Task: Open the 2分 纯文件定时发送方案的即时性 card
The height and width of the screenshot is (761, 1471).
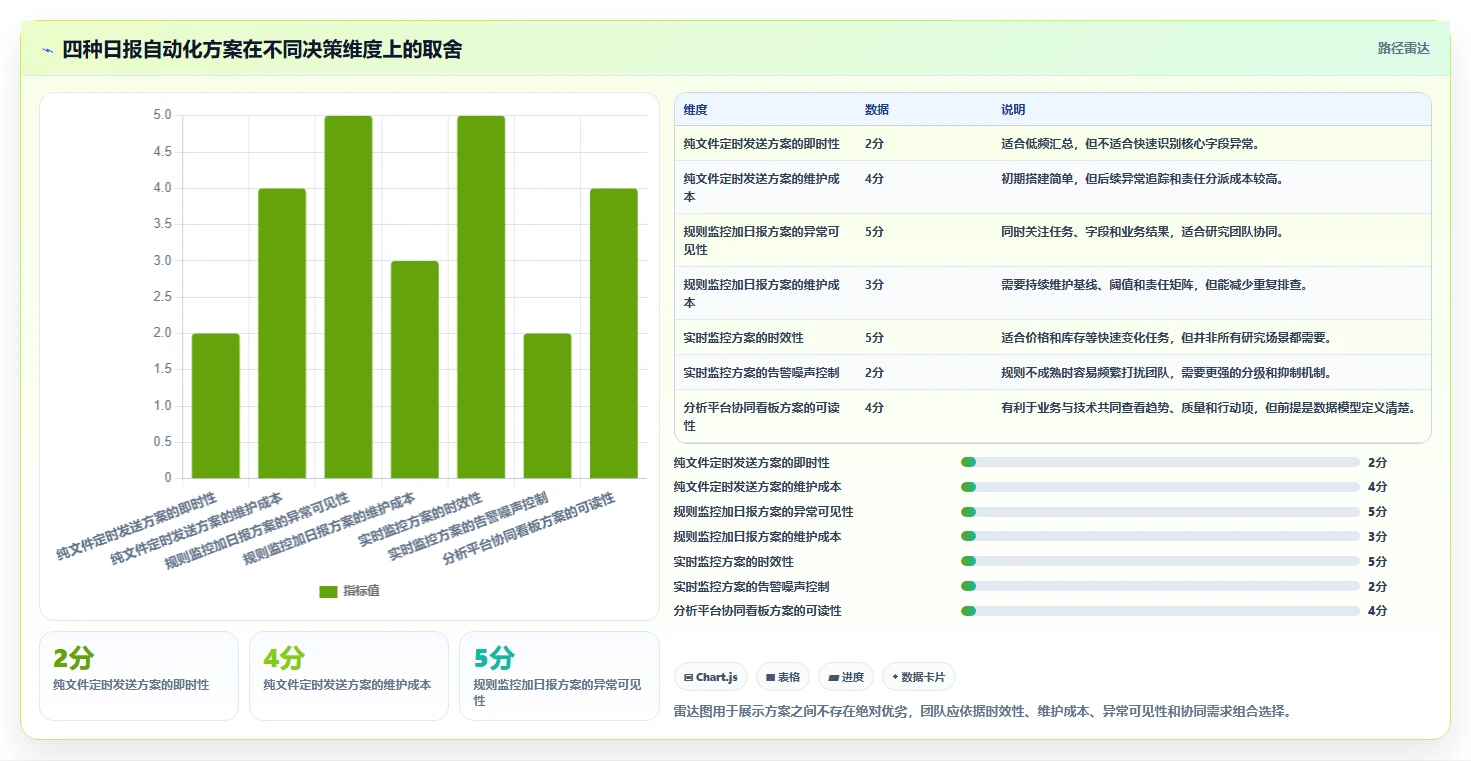Action: pyautogui.click(x=139, y=676)
